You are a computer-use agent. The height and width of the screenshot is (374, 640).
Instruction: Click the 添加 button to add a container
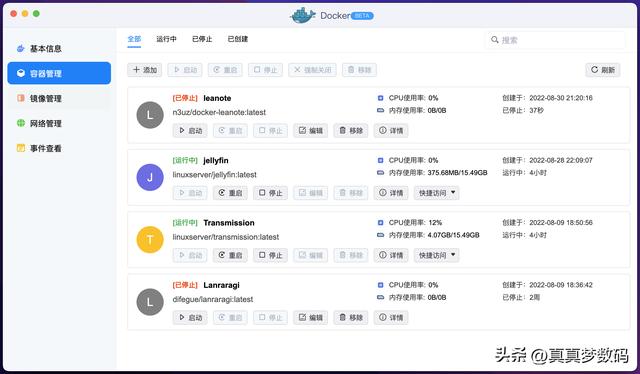pos(144,70)
